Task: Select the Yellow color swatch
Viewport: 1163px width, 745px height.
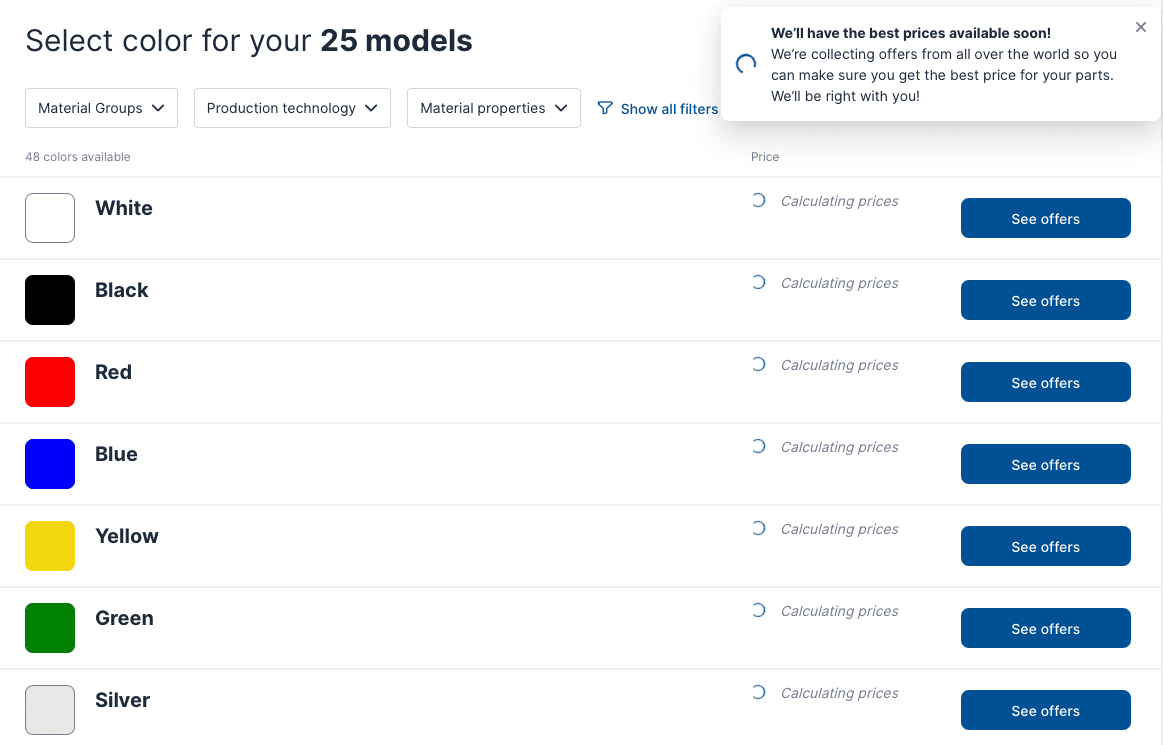Action: pyautogui.click(x=50, y=546)
